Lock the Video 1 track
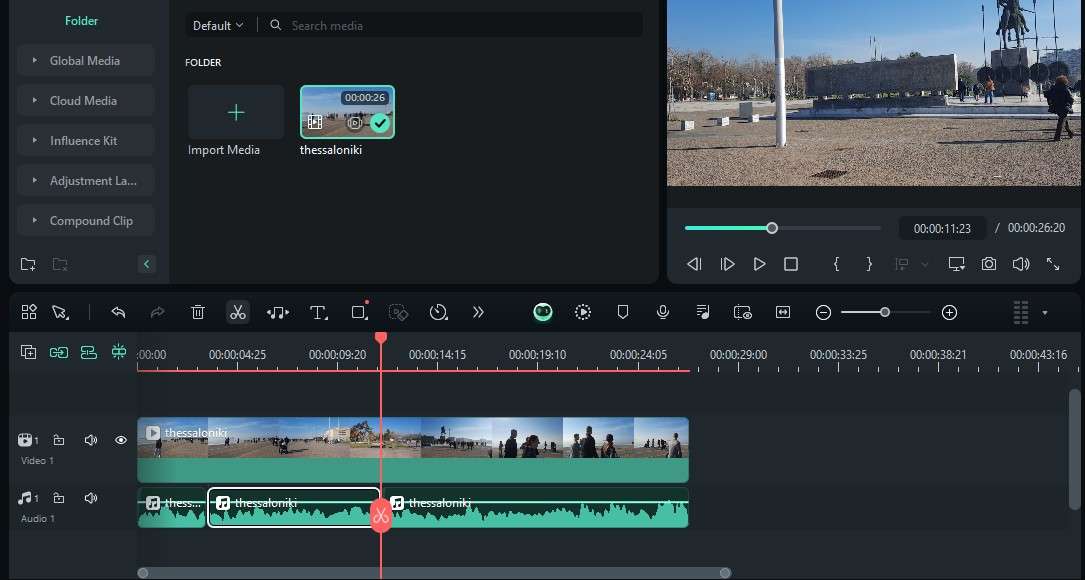Screen dimensions: 1085x580 coord(60,440)
